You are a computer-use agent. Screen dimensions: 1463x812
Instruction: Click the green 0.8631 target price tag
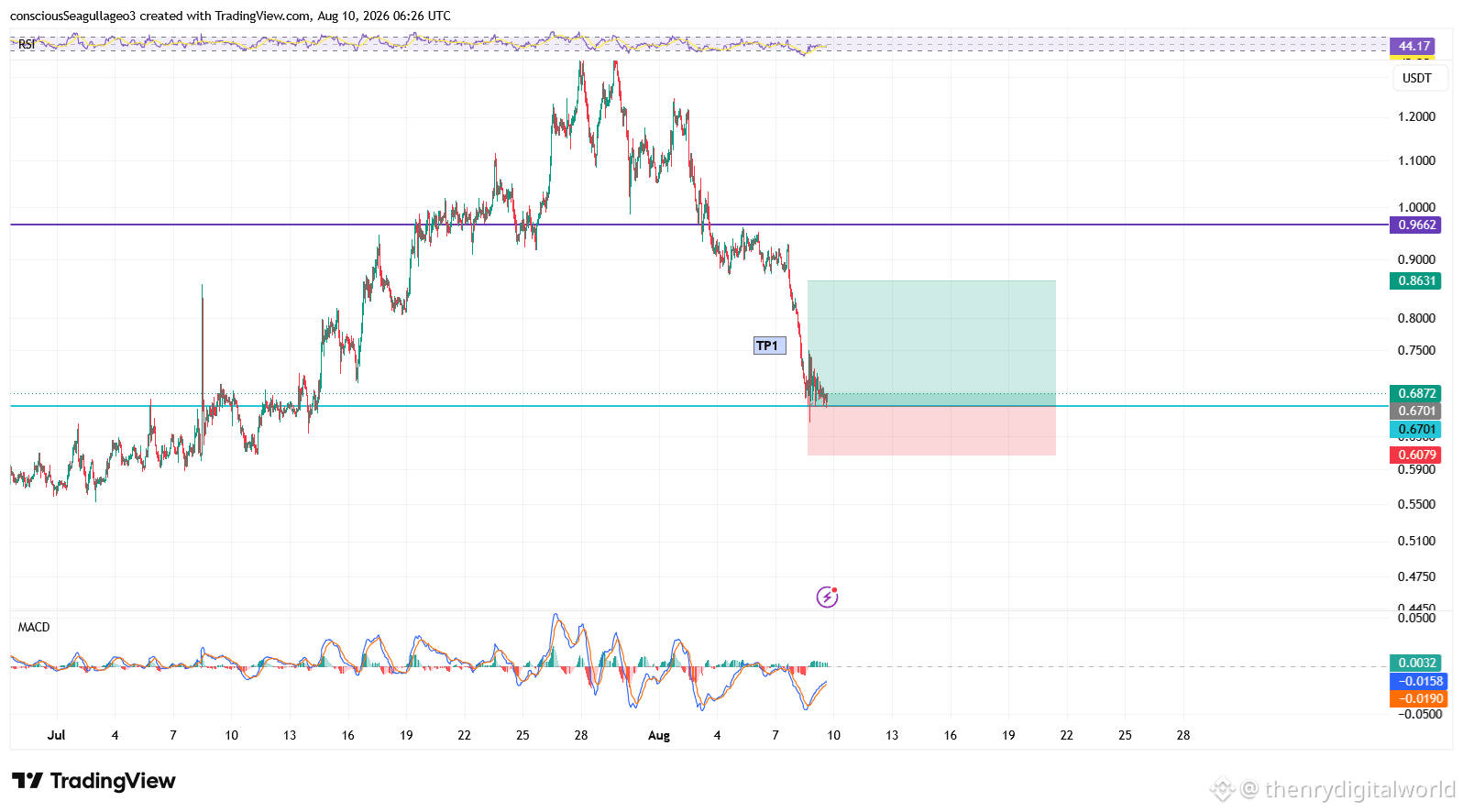click(1415, 280)
